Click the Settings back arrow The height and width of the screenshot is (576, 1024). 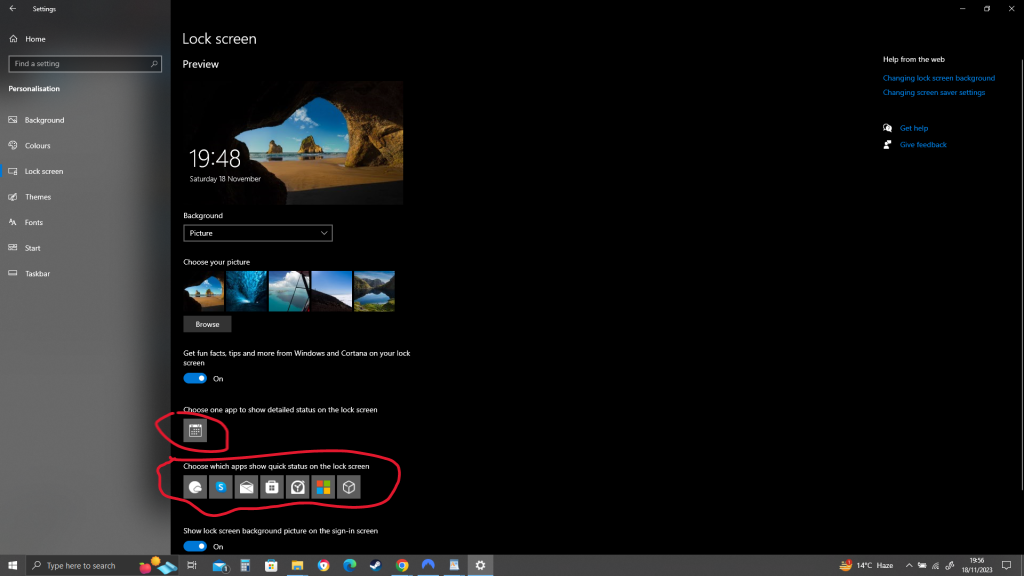(12, 9)
